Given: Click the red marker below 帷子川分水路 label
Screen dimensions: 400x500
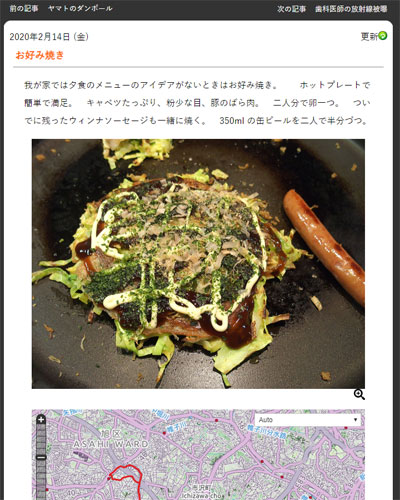Looking at the screenshot, I should tap(262, 462).
